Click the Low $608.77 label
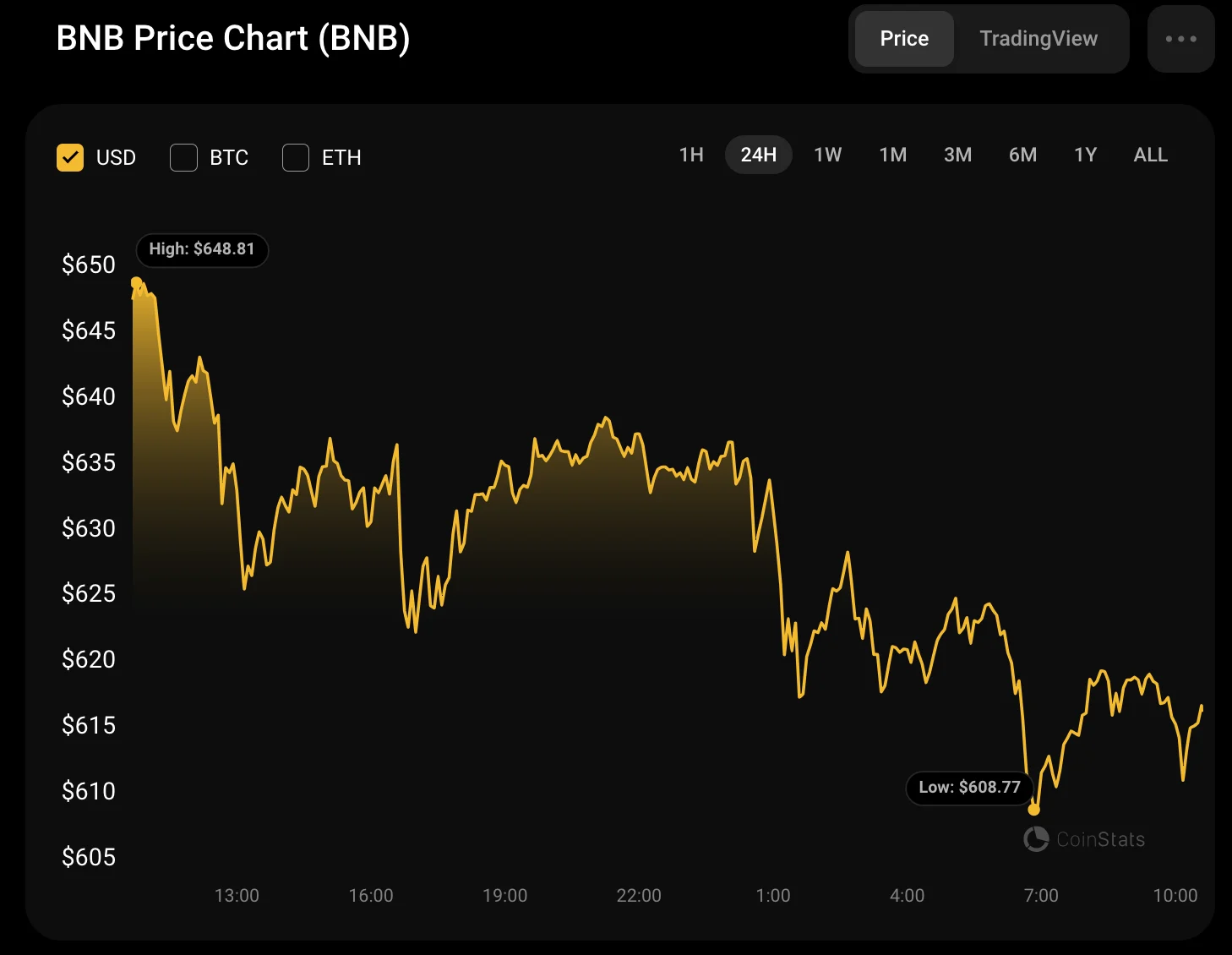Viewport: 1232px width, 955px height. [x=969, y=788]
